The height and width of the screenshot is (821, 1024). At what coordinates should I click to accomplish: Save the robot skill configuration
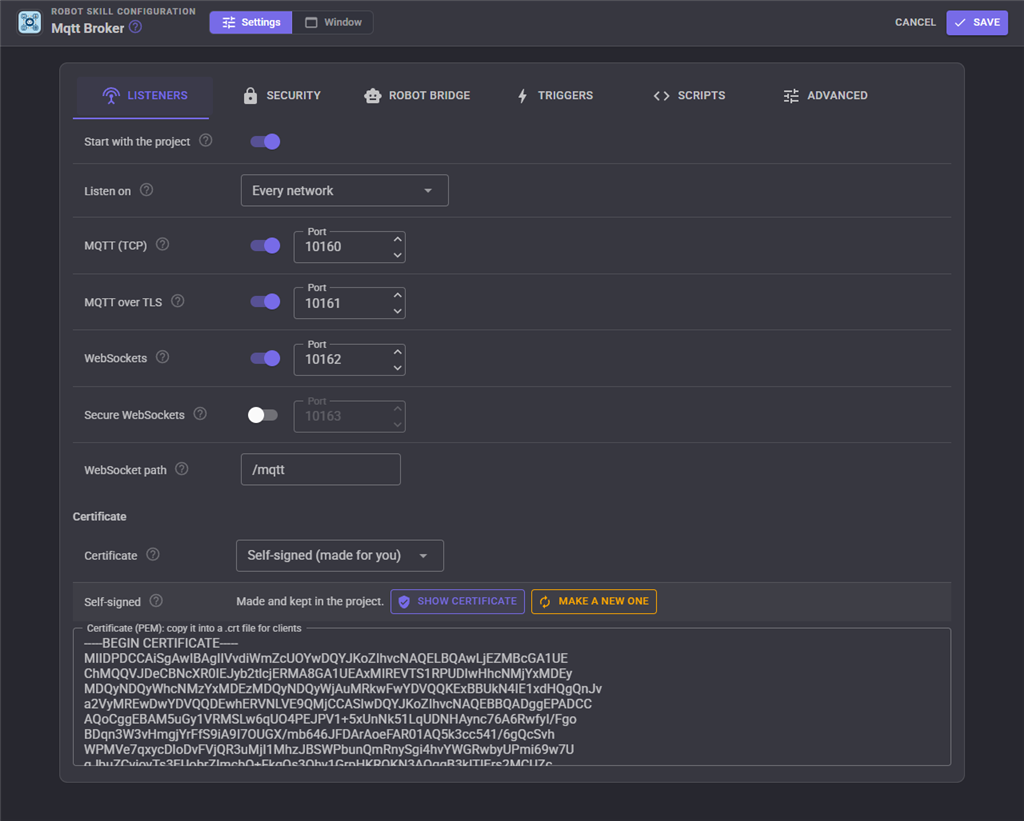click(977, 22)
